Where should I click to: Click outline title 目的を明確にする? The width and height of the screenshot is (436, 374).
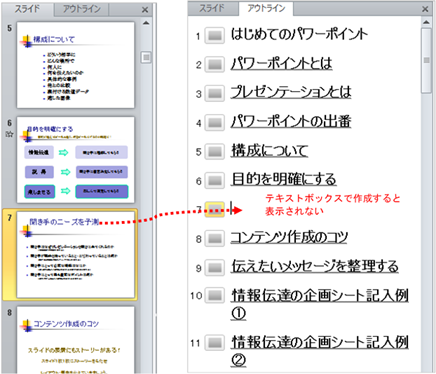click(284, 179)
